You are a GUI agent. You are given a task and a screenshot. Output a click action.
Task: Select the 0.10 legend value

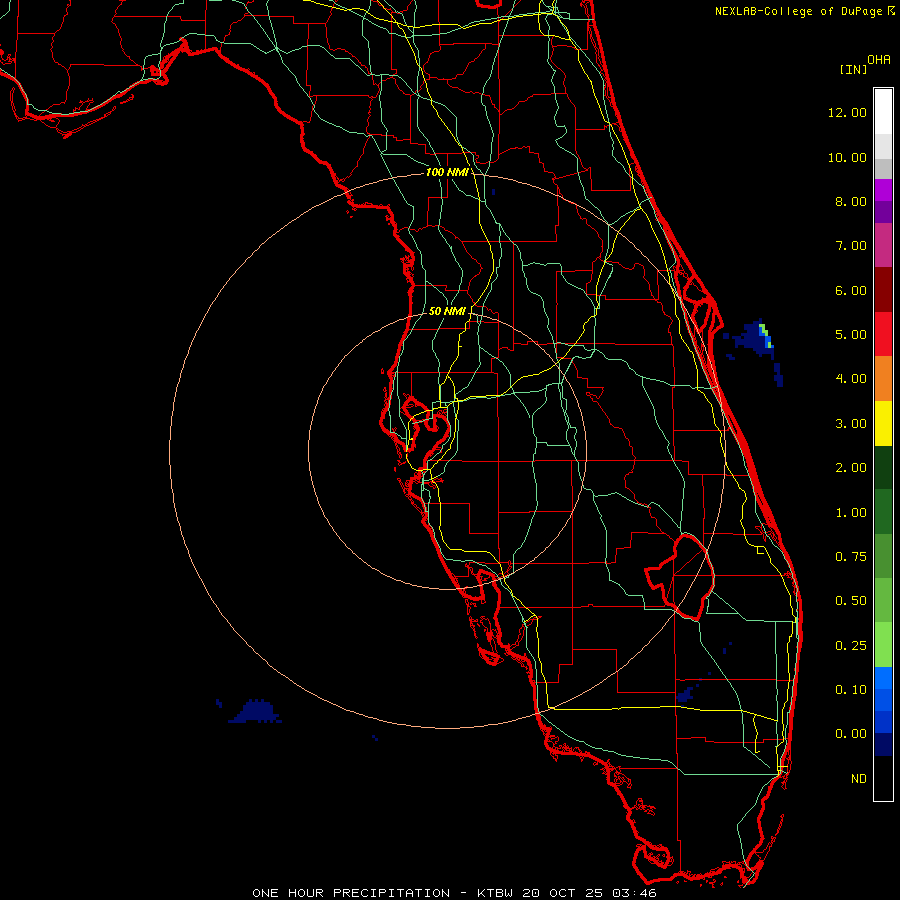[850, 690]
